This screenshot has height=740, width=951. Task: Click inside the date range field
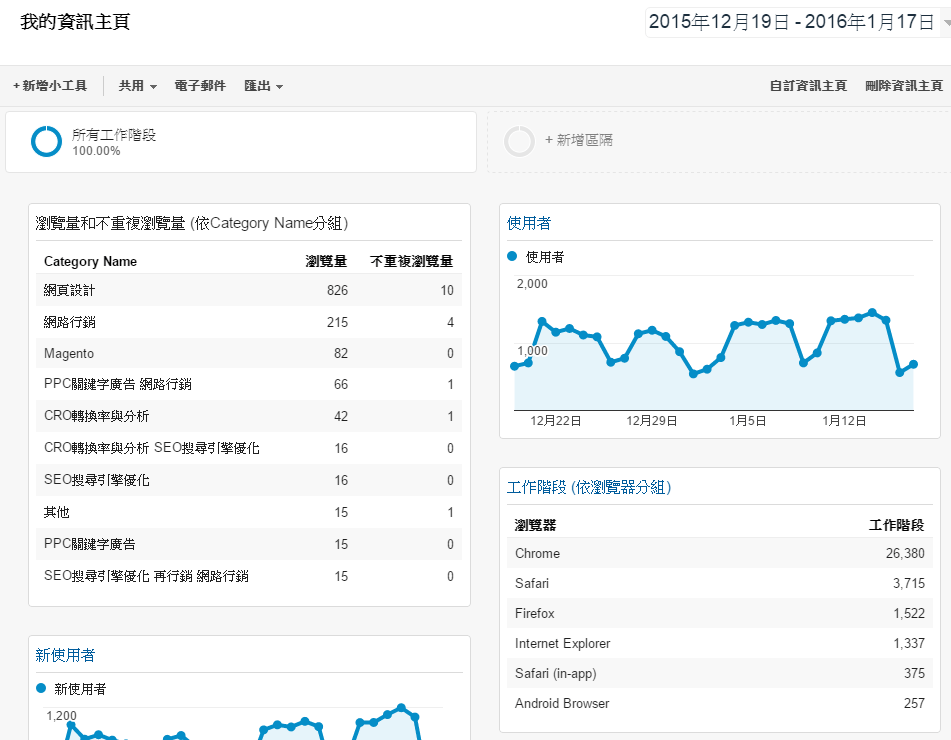pos(790,19)
